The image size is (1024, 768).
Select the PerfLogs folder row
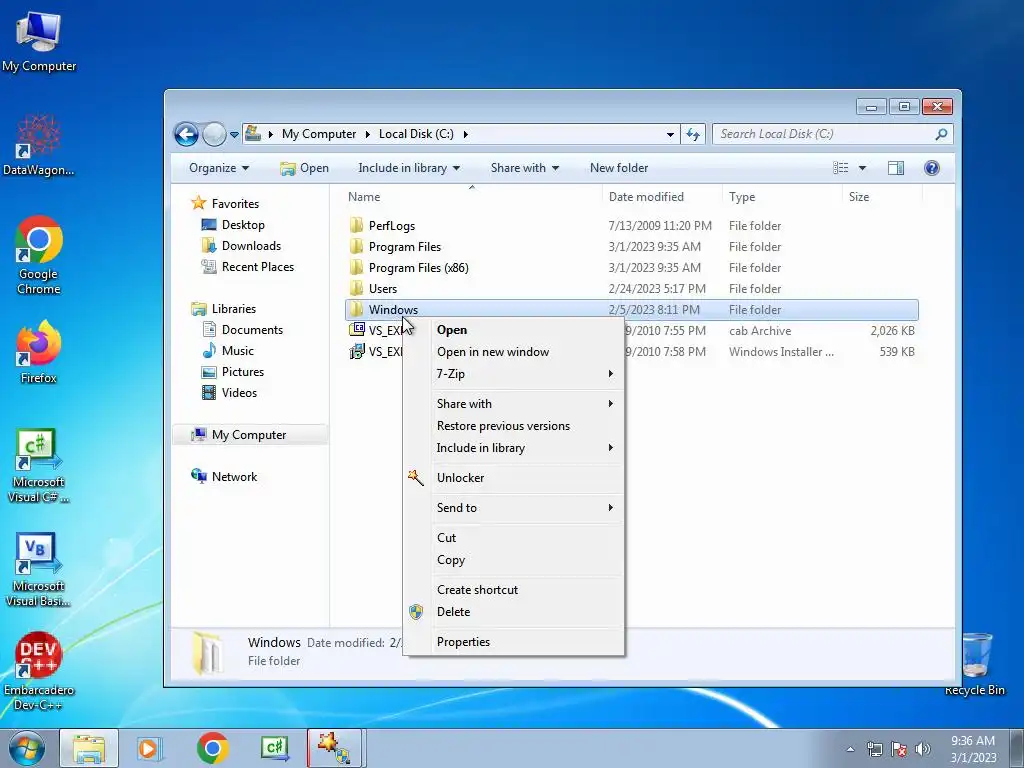[x=632, y=226]
